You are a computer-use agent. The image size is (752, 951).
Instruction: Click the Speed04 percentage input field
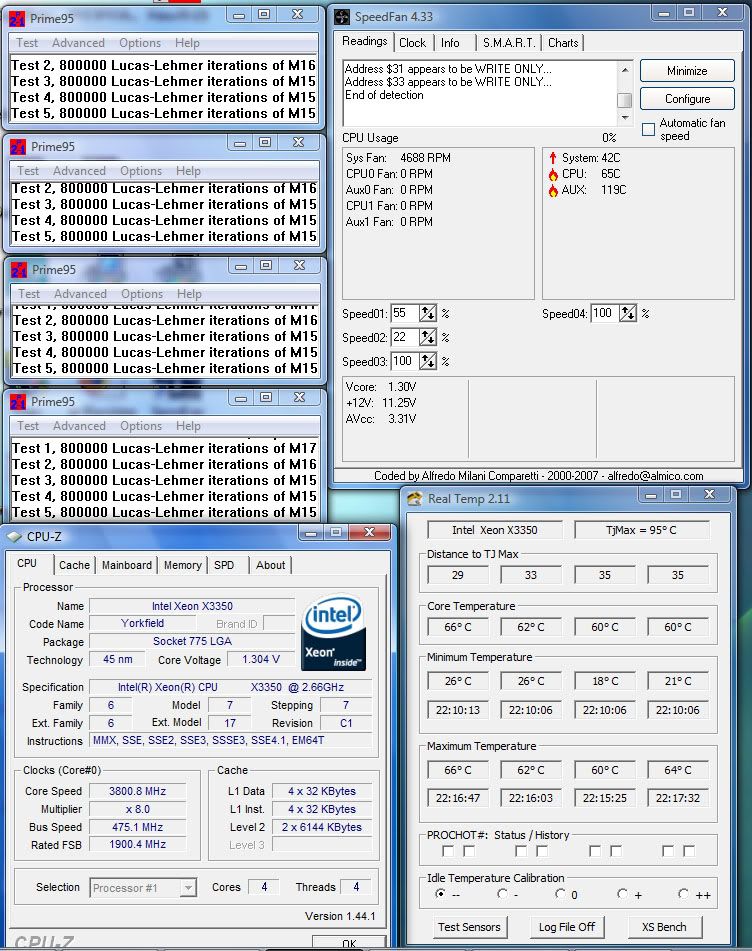[605, 313]
